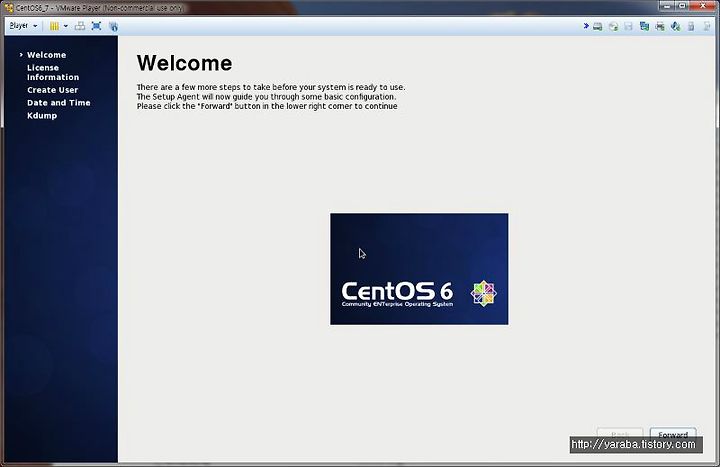Click the CD/DVD drive device icon

(x=613, y=27)
